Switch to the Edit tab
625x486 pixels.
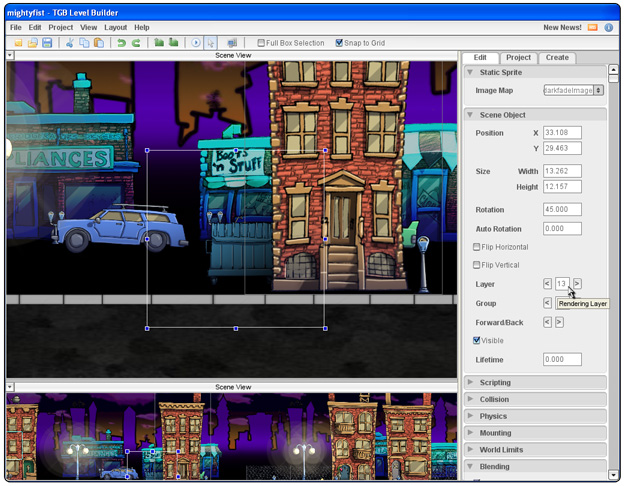480,57
